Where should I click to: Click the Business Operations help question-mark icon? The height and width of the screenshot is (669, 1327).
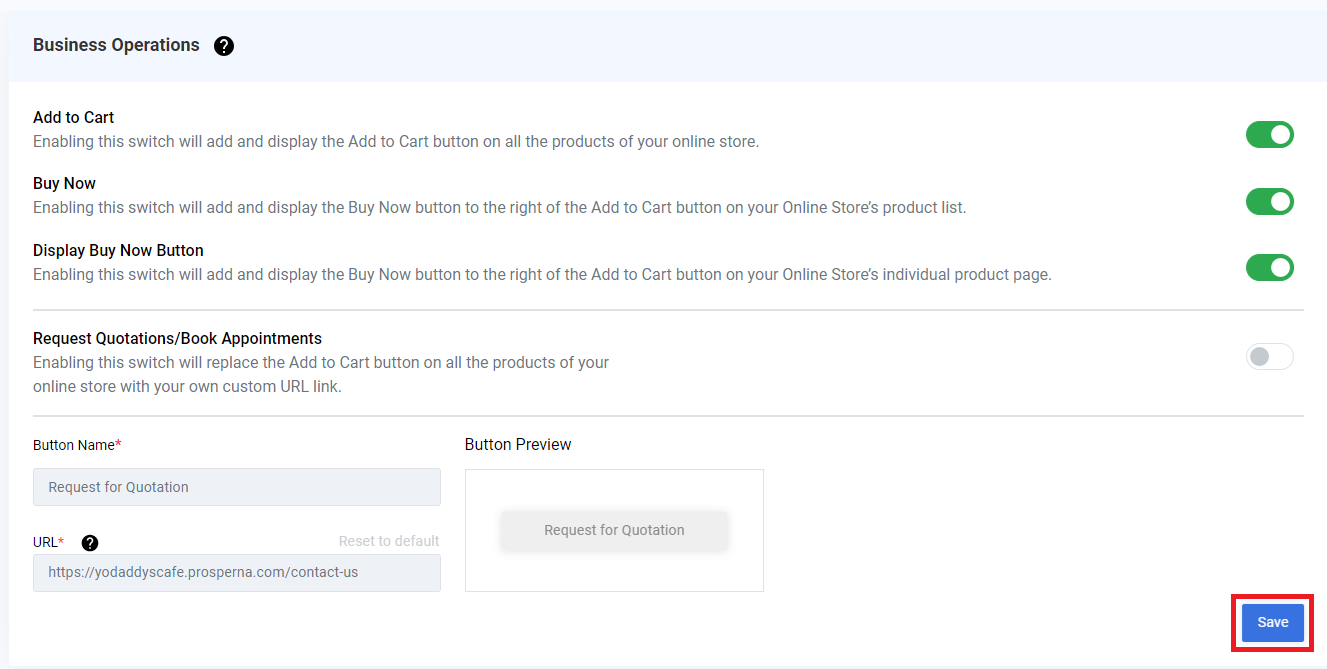coord(224,46)
